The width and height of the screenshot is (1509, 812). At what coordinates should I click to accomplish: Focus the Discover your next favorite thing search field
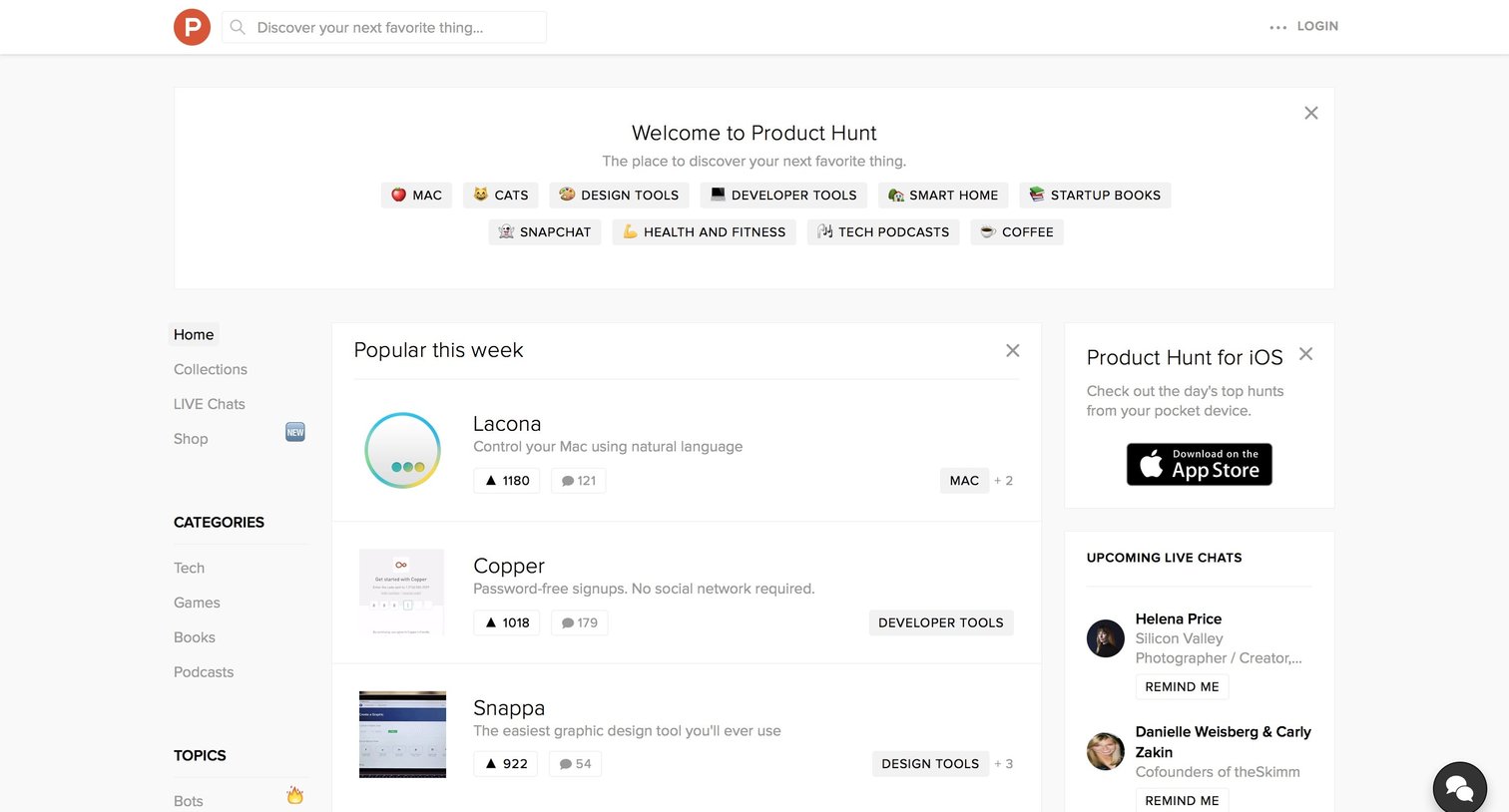click(384, 27)
